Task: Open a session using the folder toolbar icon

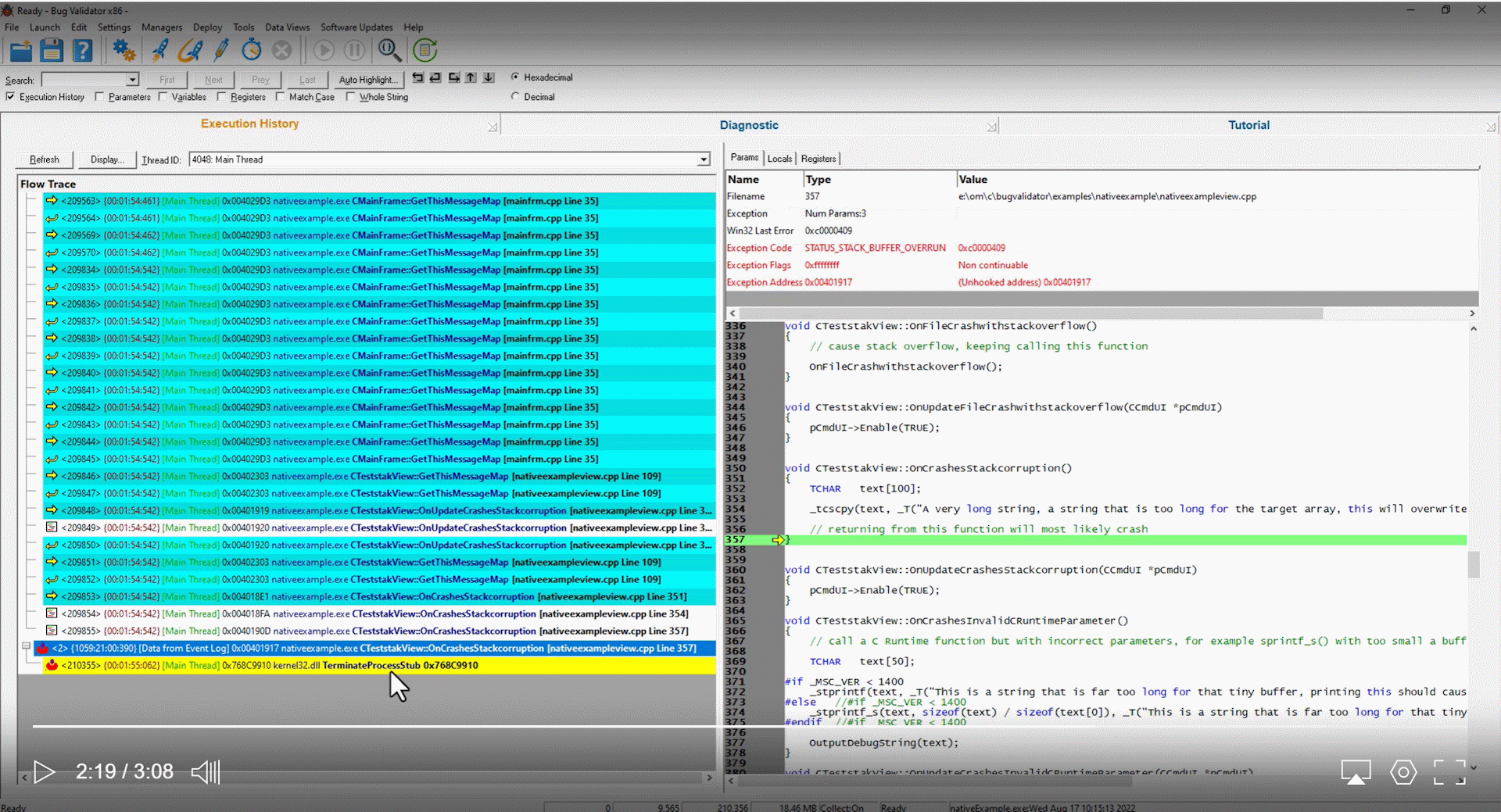Action: pyautogui.click(x=20, y=50)
